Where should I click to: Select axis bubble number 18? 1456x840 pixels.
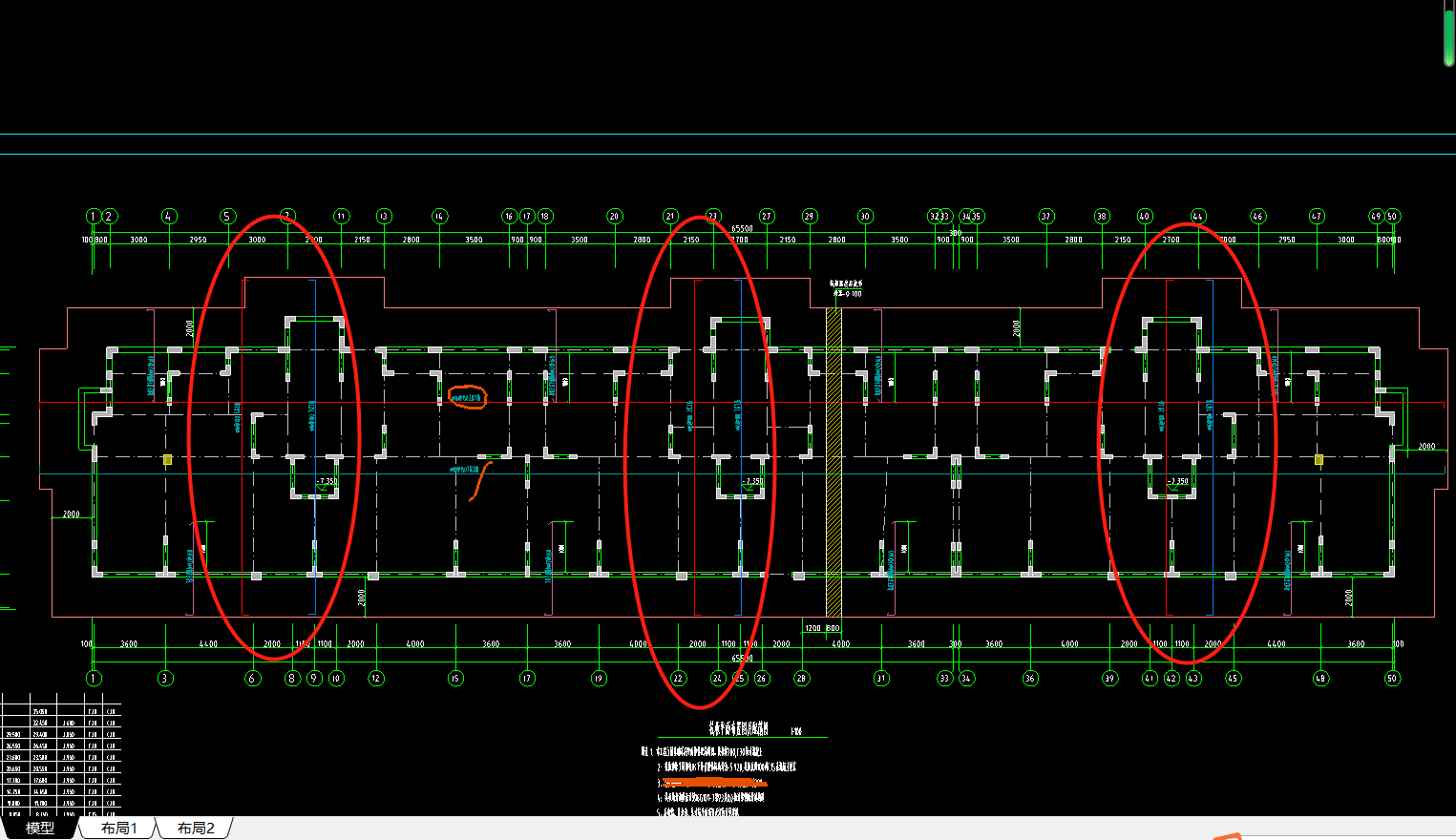[545, 217]
